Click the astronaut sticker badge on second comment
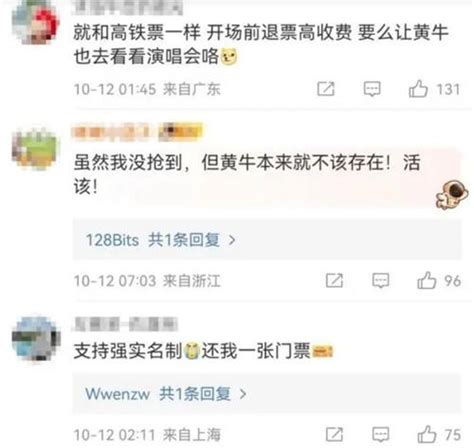 pos(452,194)
